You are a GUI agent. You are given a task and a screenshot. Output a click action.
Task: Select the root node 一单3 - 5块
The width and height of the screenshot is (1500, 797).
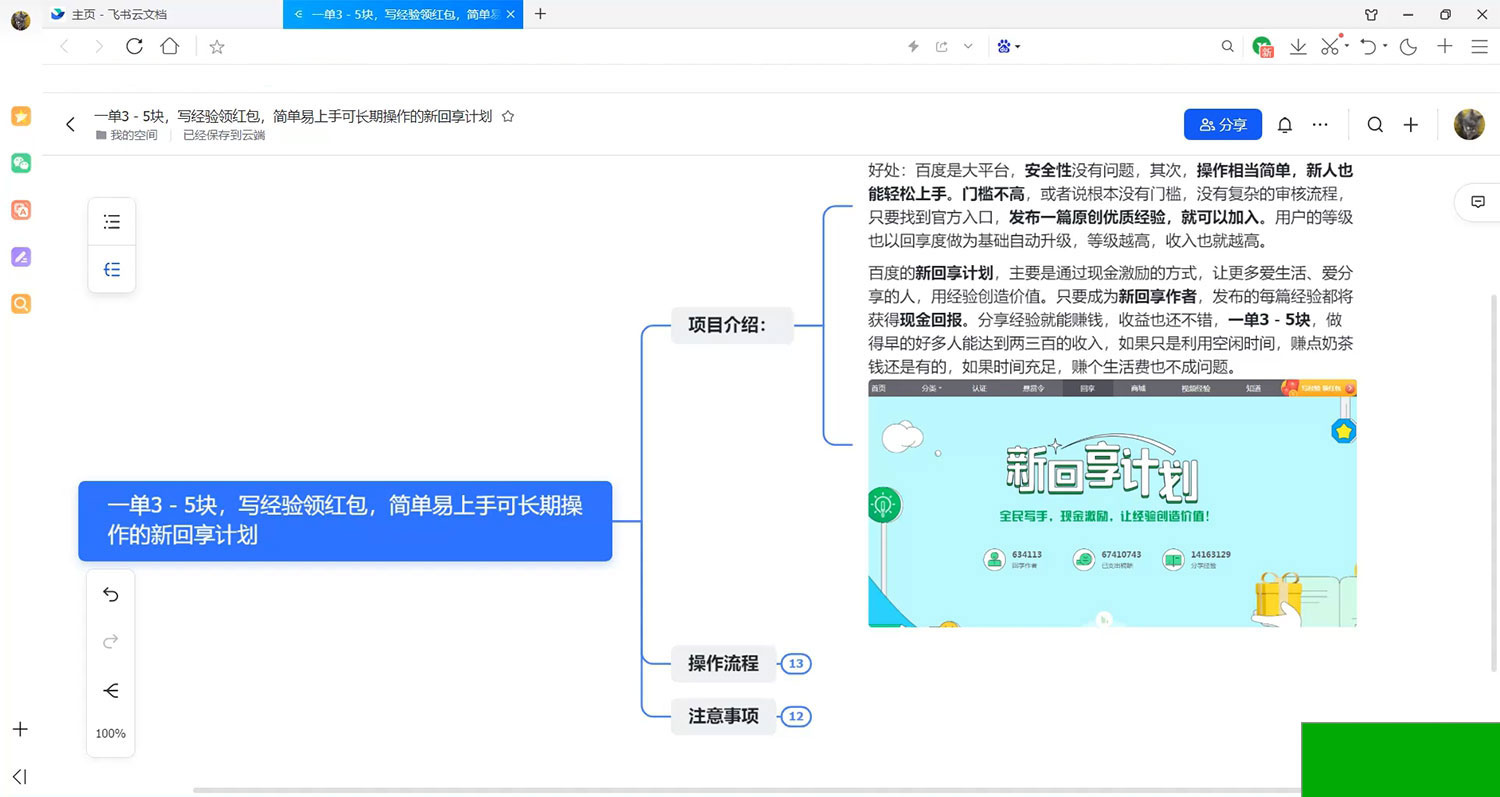(345, 521)
